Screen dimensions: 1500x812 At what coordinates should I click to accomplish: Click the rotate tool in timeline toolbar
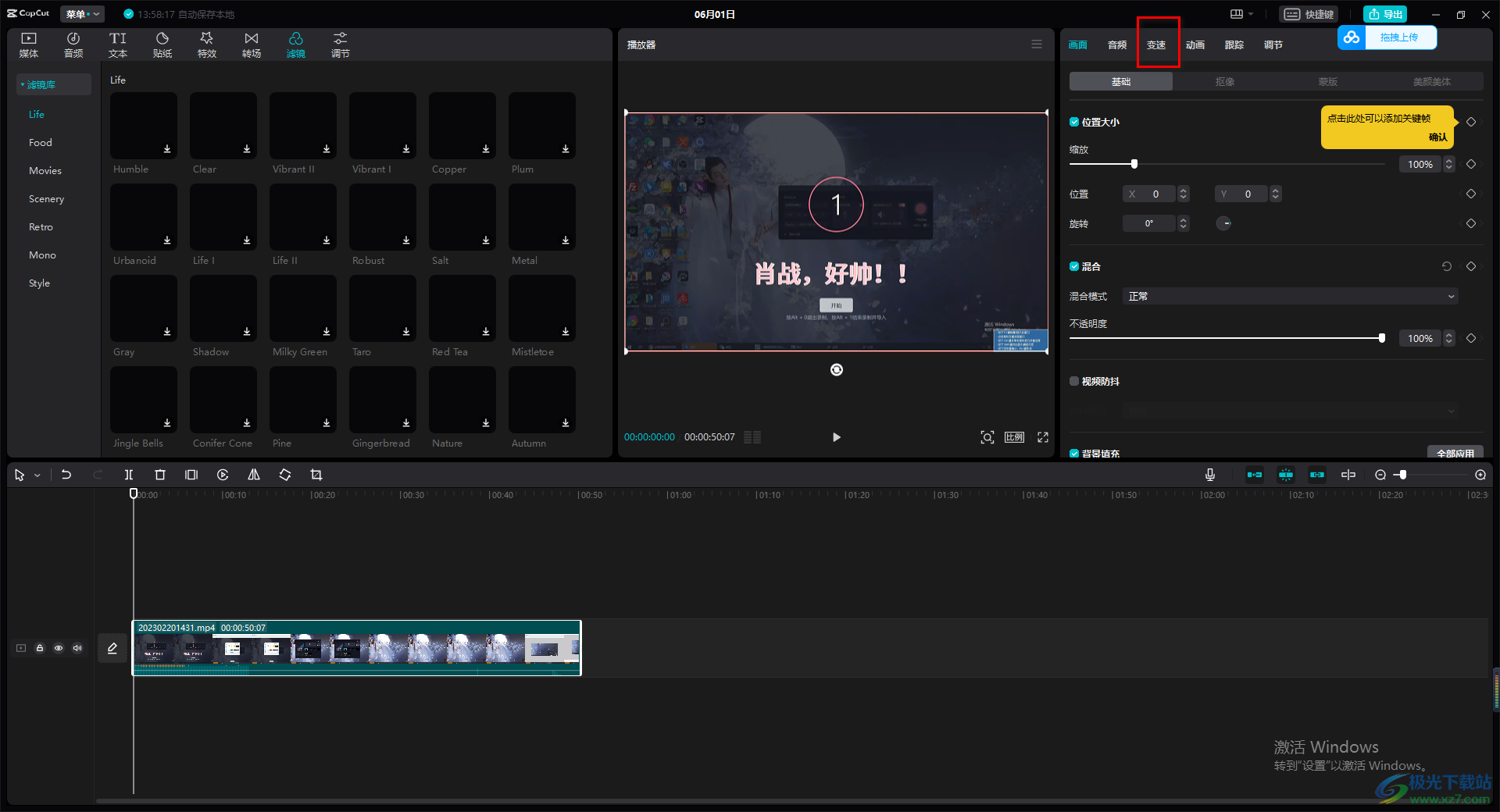click(285, 475)
